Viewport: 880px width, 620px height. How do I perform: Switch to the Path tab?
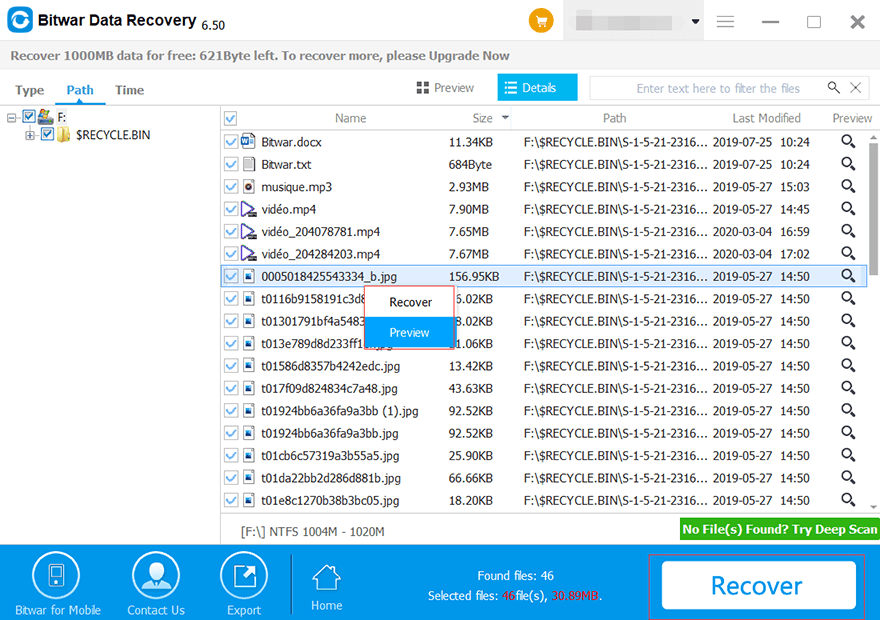tap(80, 90)
